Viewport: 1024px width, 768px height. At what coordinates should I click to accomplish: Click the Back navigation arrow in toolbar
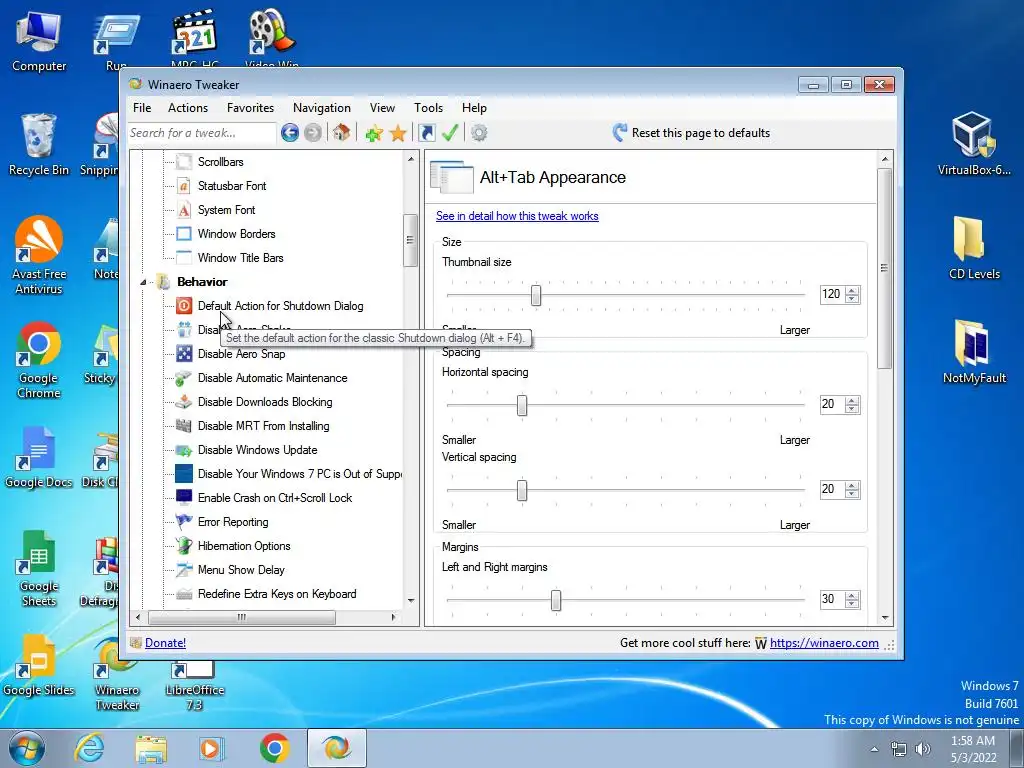tap(290, 133)
